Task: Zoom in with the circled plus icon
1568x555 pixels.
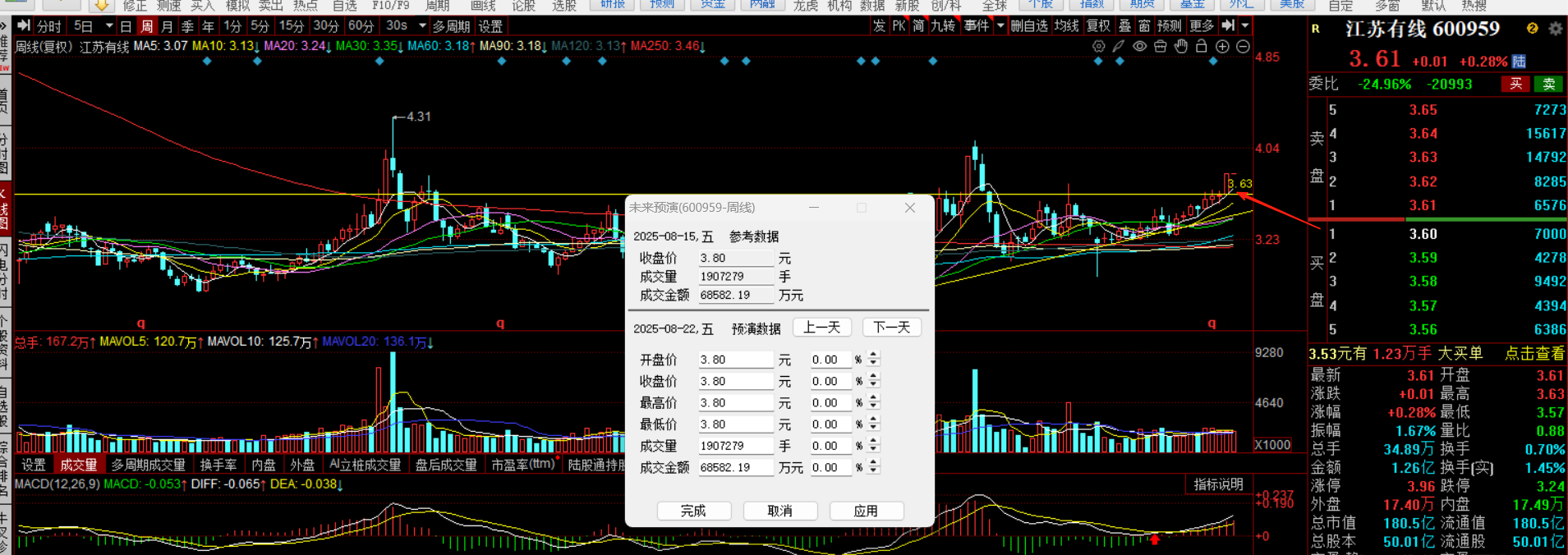Action: [1222, 47]
